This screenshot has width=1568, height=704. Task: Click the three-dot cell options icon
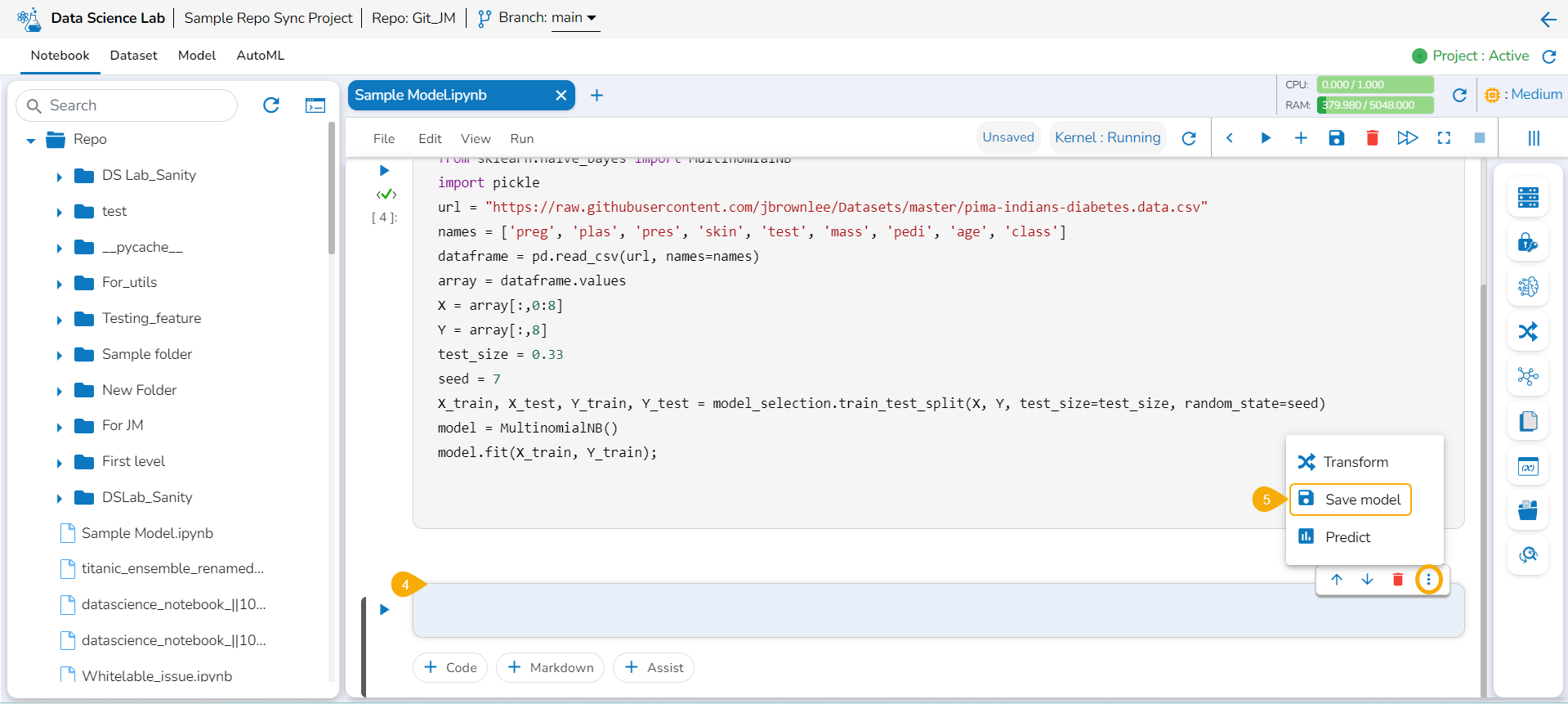point(1428,580)
